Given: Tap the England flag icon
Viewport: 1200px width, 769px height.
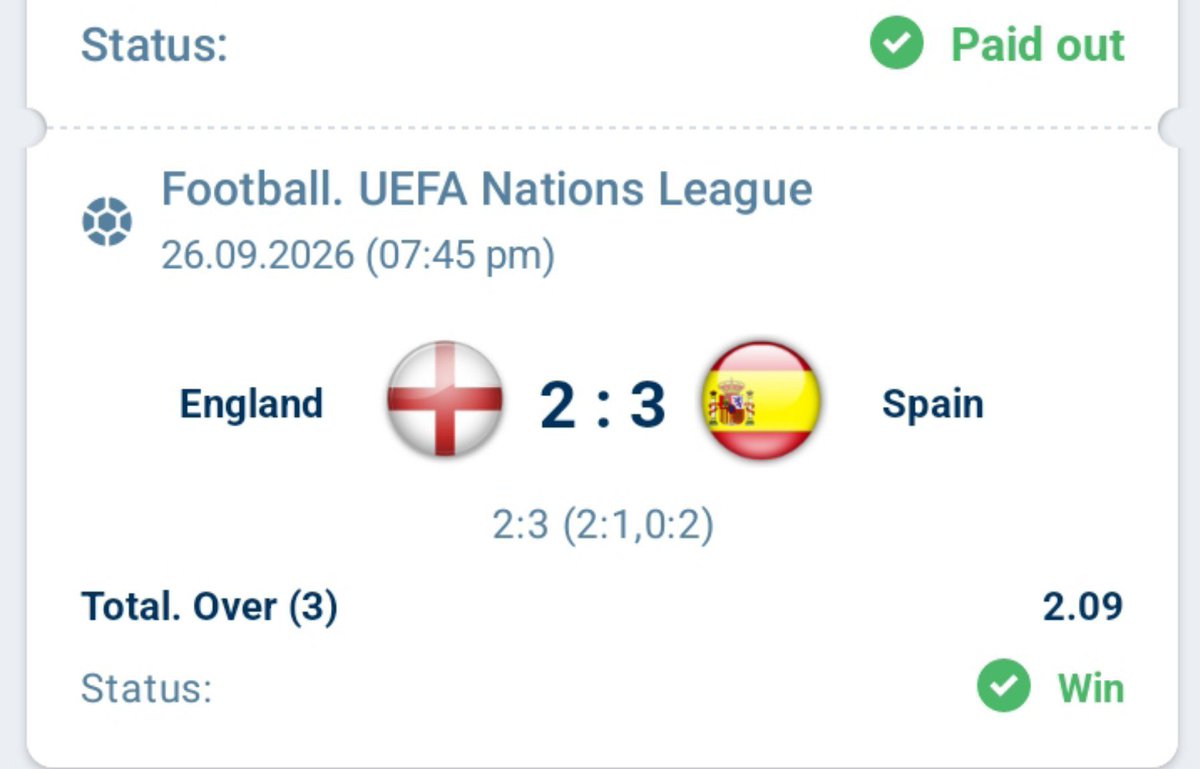Looking at the screenshot, I should point(445,401).
